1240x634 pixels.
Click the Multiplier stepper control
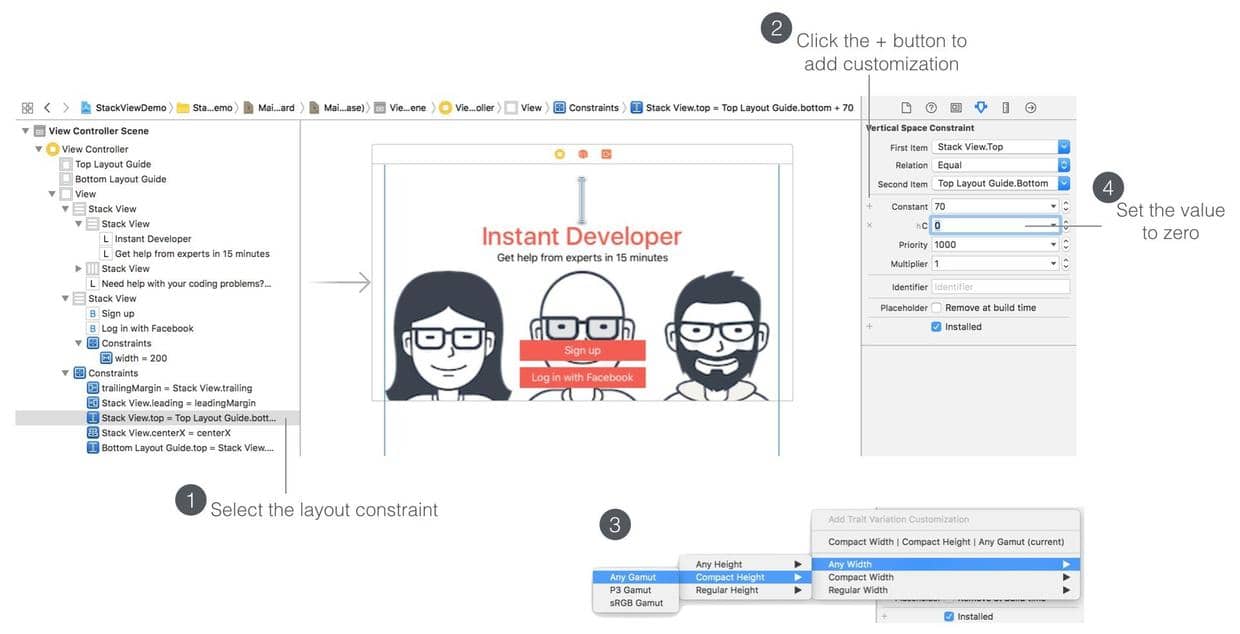click(1066, 264)
